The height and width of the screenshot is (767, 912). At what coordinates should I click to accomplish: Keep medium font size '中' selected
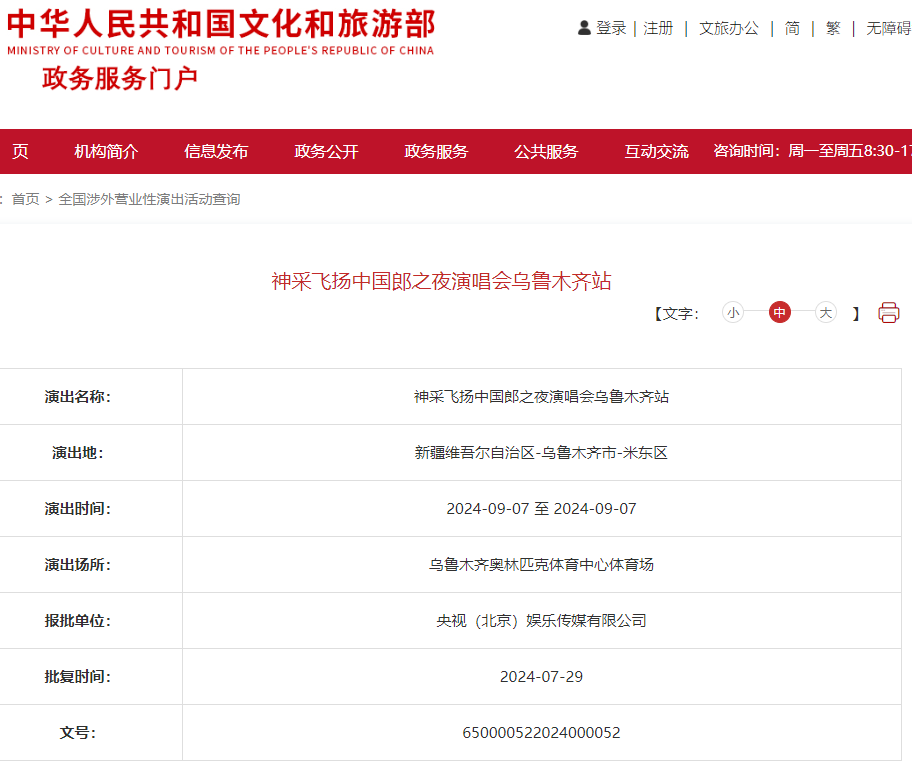(779, 312)
